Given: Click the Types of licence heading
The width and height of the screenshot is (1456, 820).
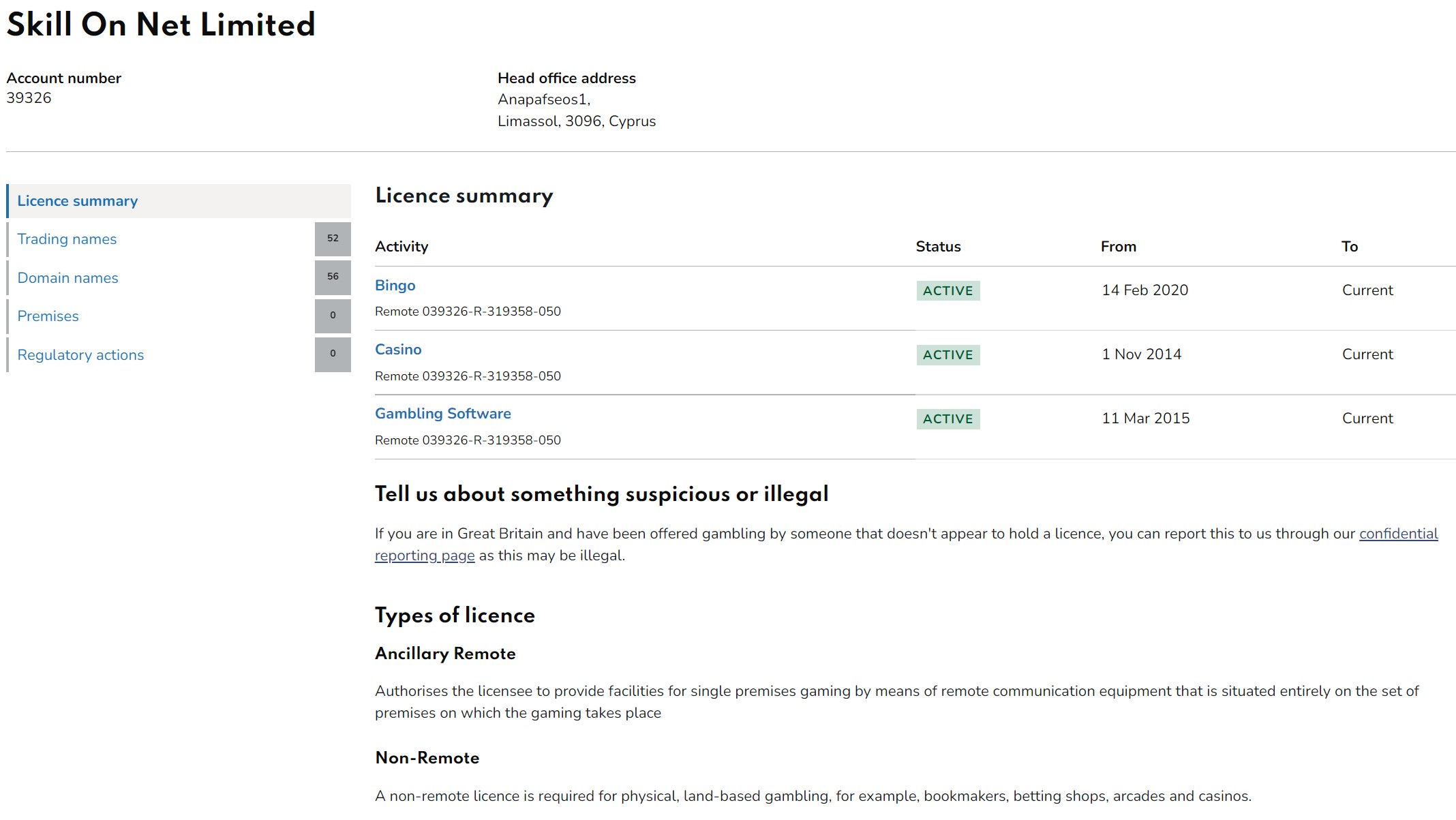Looking at the screenshot, I should pyautogui.click(x=455, y=616).
